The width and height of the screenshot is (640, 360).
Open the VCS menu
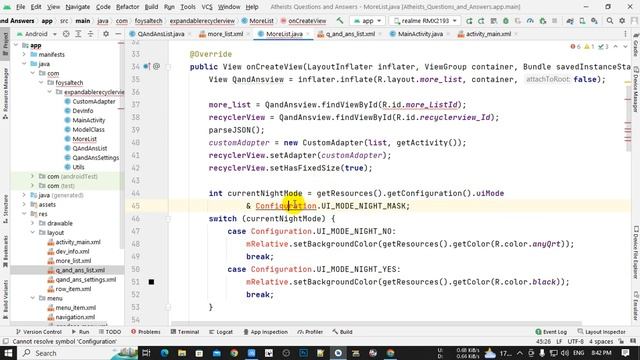coord(207,7)
